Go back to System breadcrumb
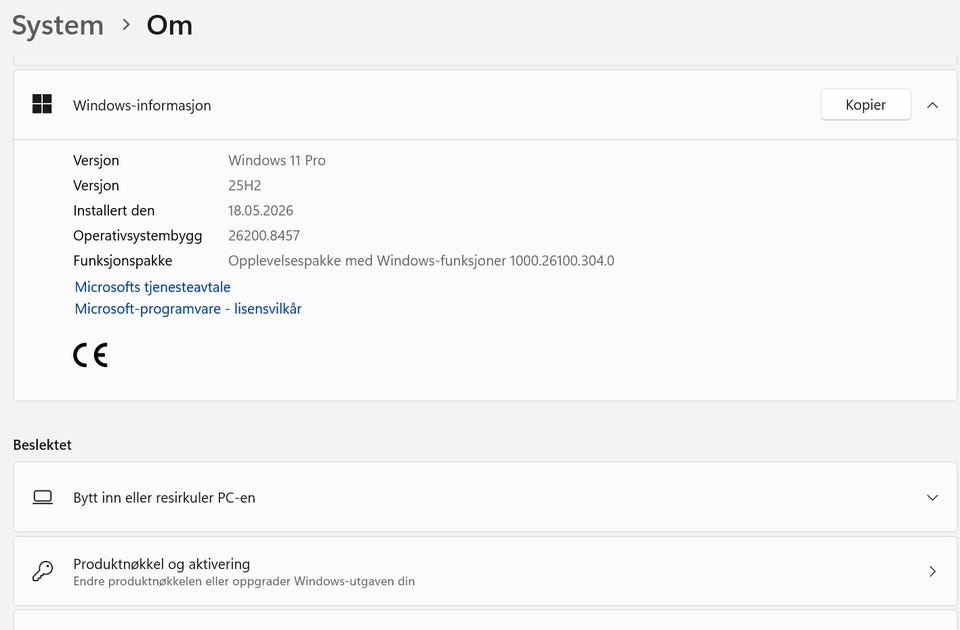960x630 pixels. point(58,26)
